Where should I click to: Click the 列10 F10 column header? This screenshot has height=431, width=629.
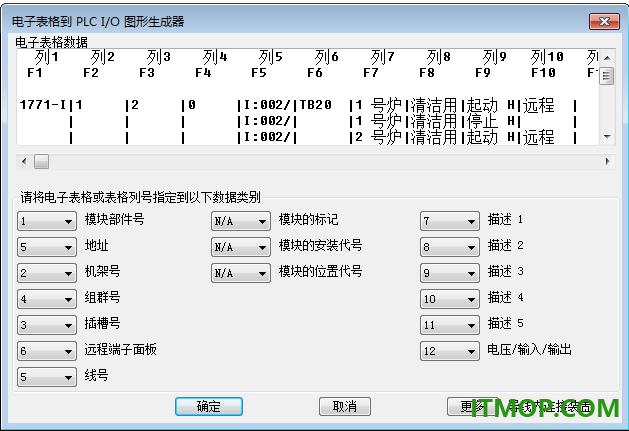click(x=546, y=65)
